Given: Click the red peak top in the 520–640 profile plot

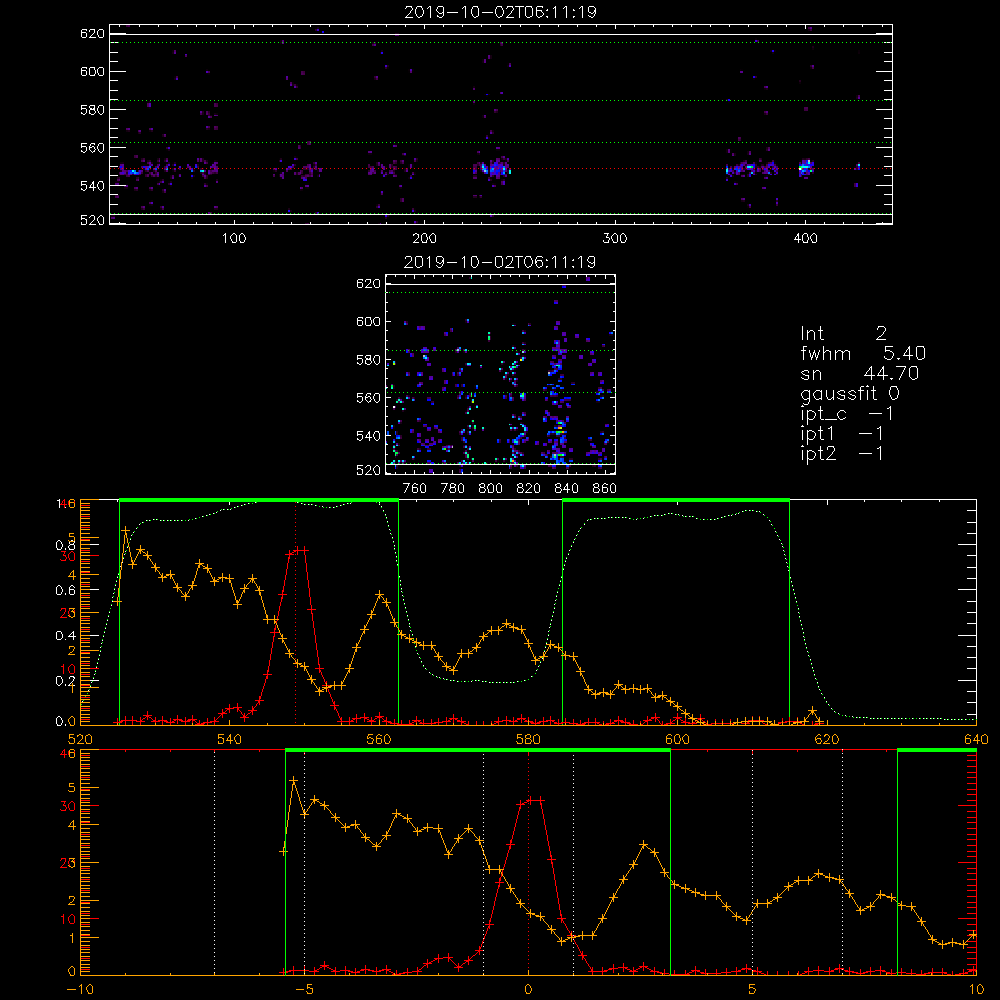Looking at the screenshot, I should pos(300,550).
